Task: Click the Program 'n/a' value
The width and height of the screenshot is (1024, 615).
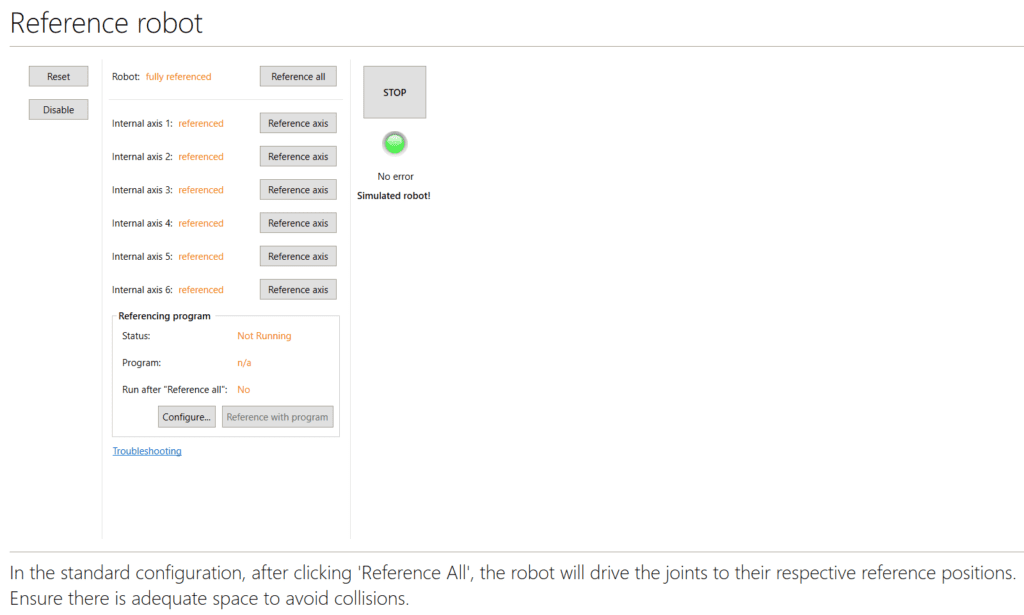Action: pos(244,363)
